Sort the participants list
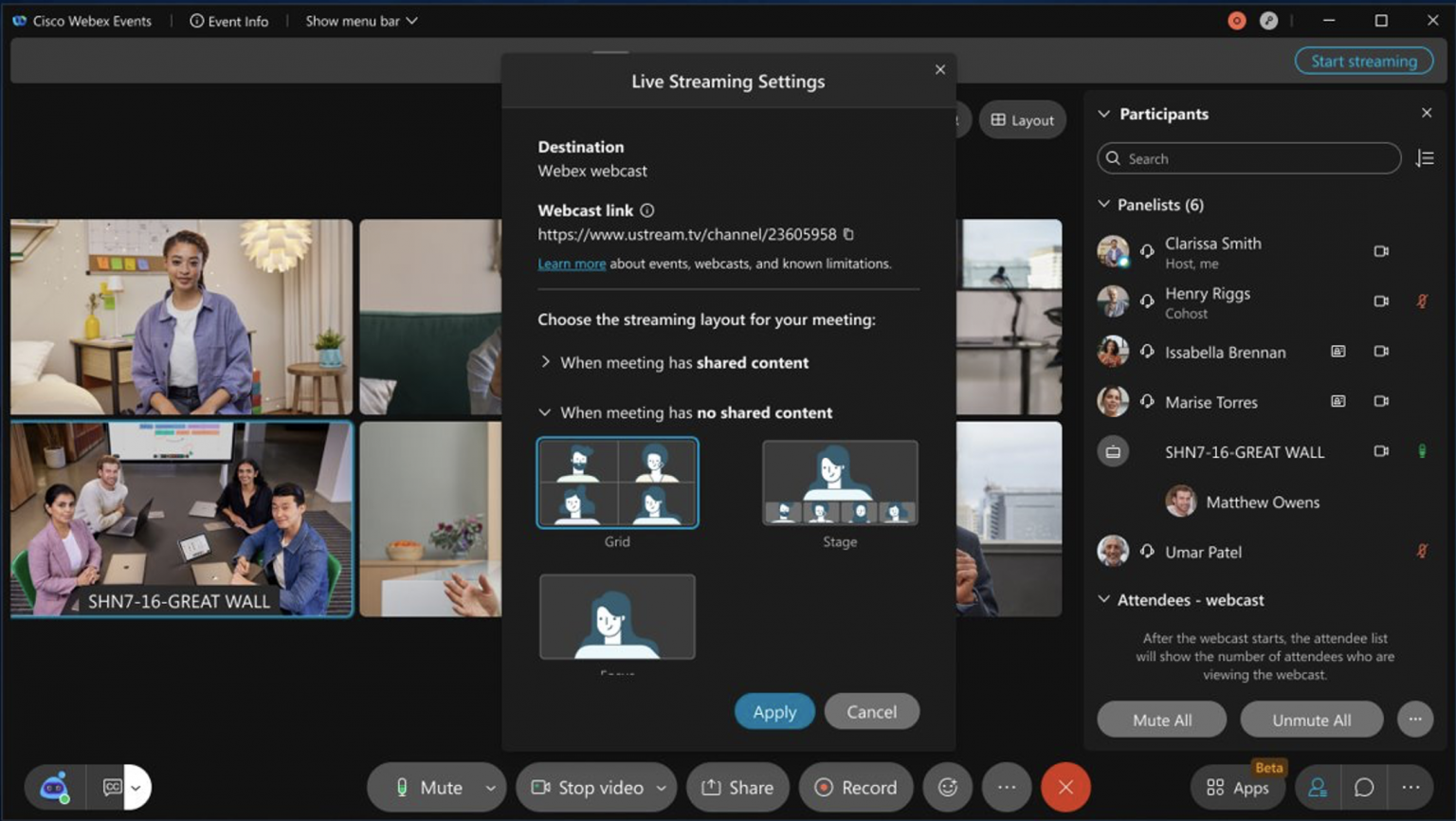The image size is (1456, 821). tap(1425, 158)
